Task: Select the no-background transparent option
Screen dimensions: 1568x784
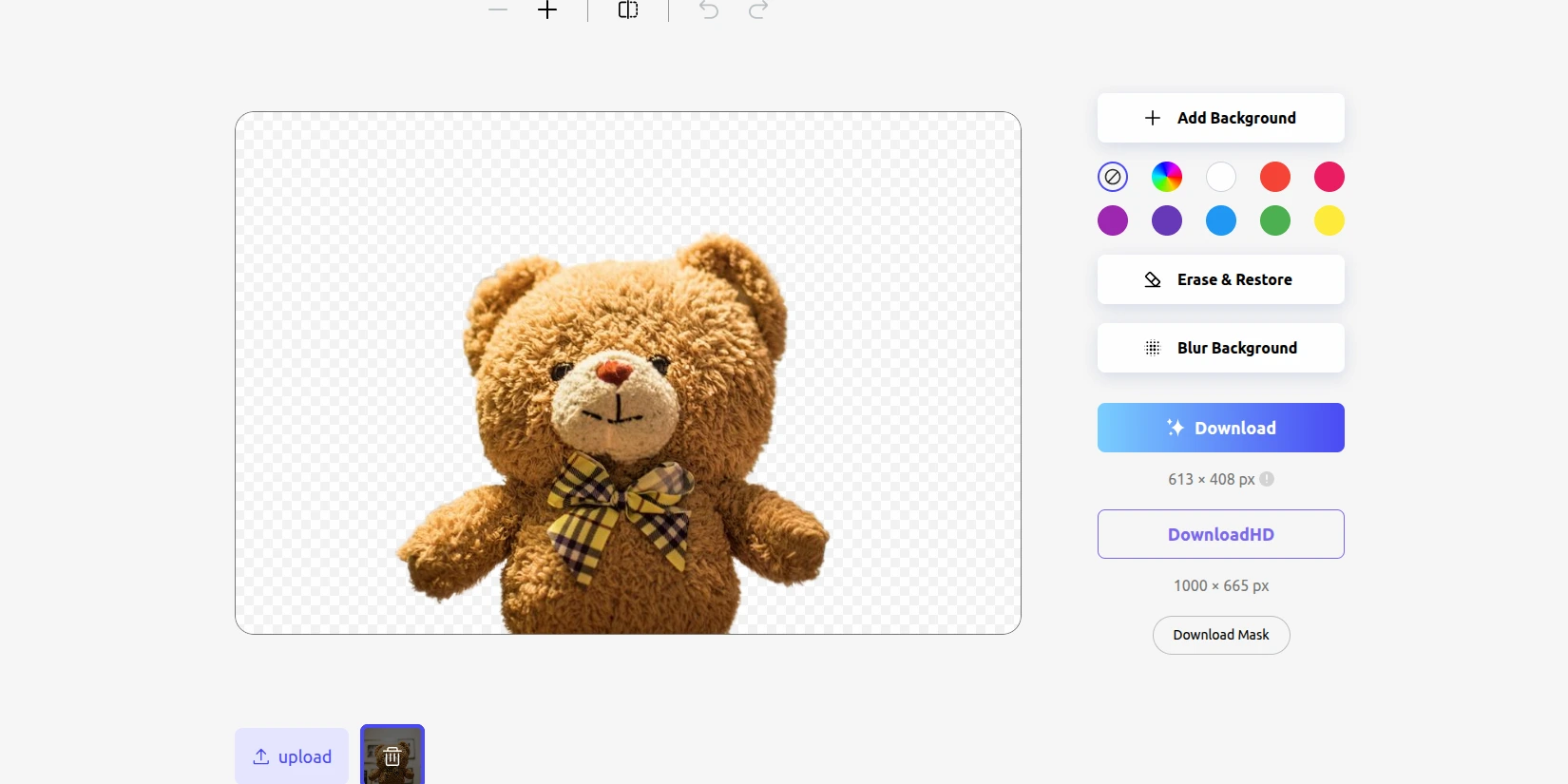Action: pyautogui.click(x=1113, y=177)
